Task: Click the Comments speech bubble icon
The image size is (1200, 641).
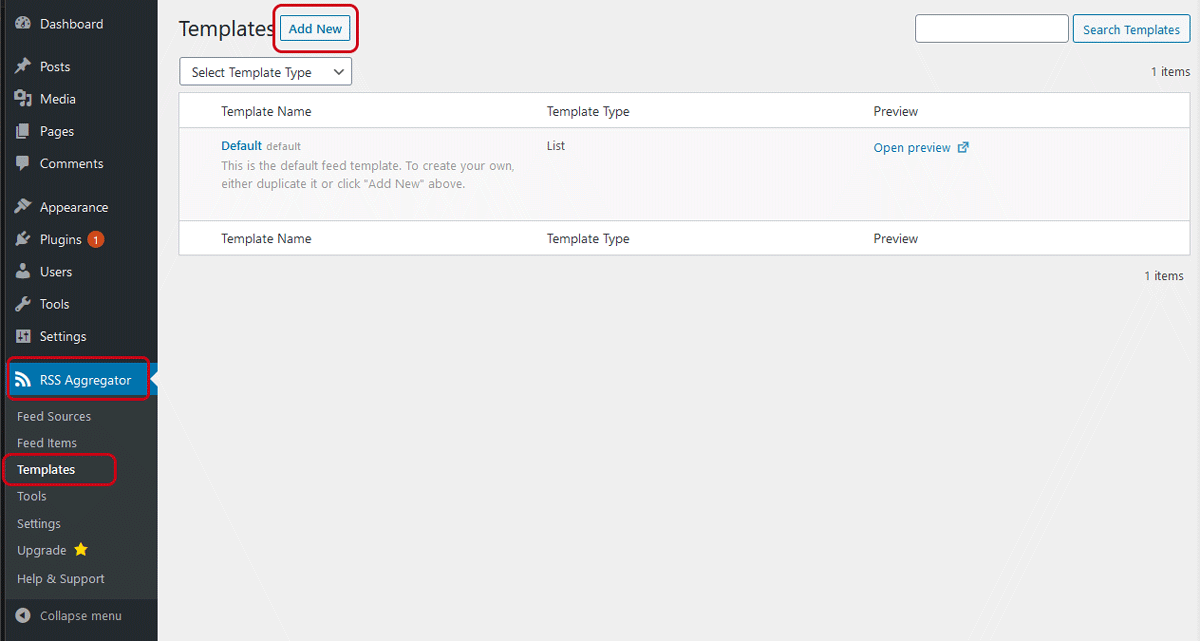Action: click(x=23, y=163)
